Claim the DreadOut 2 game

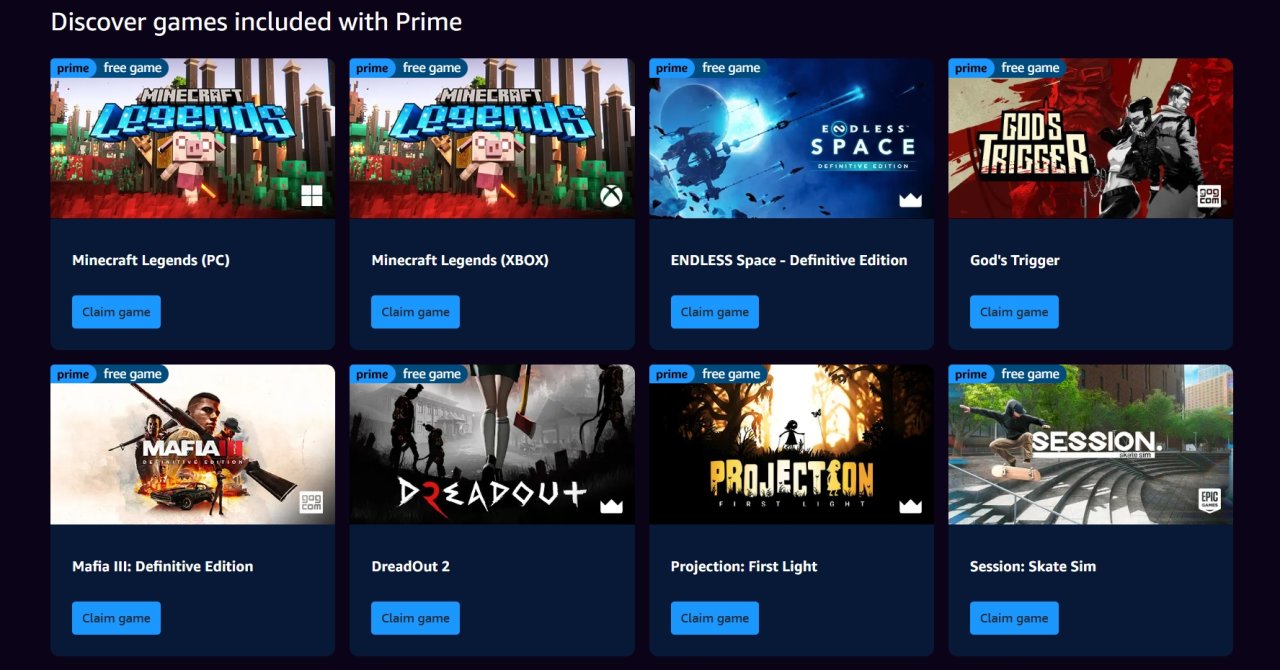click(415, 618)
